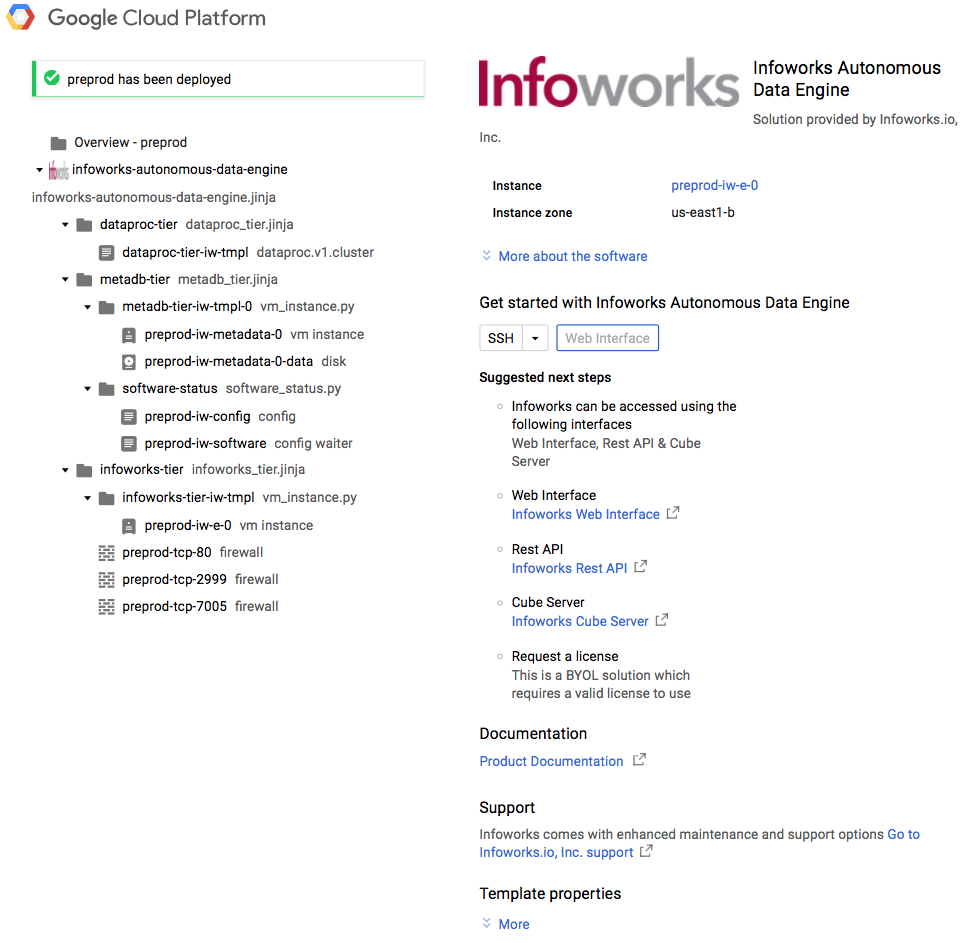Select preprod-iw-metadata-0-data disk row
The image size is (973, 943).
tap(233, 362)
